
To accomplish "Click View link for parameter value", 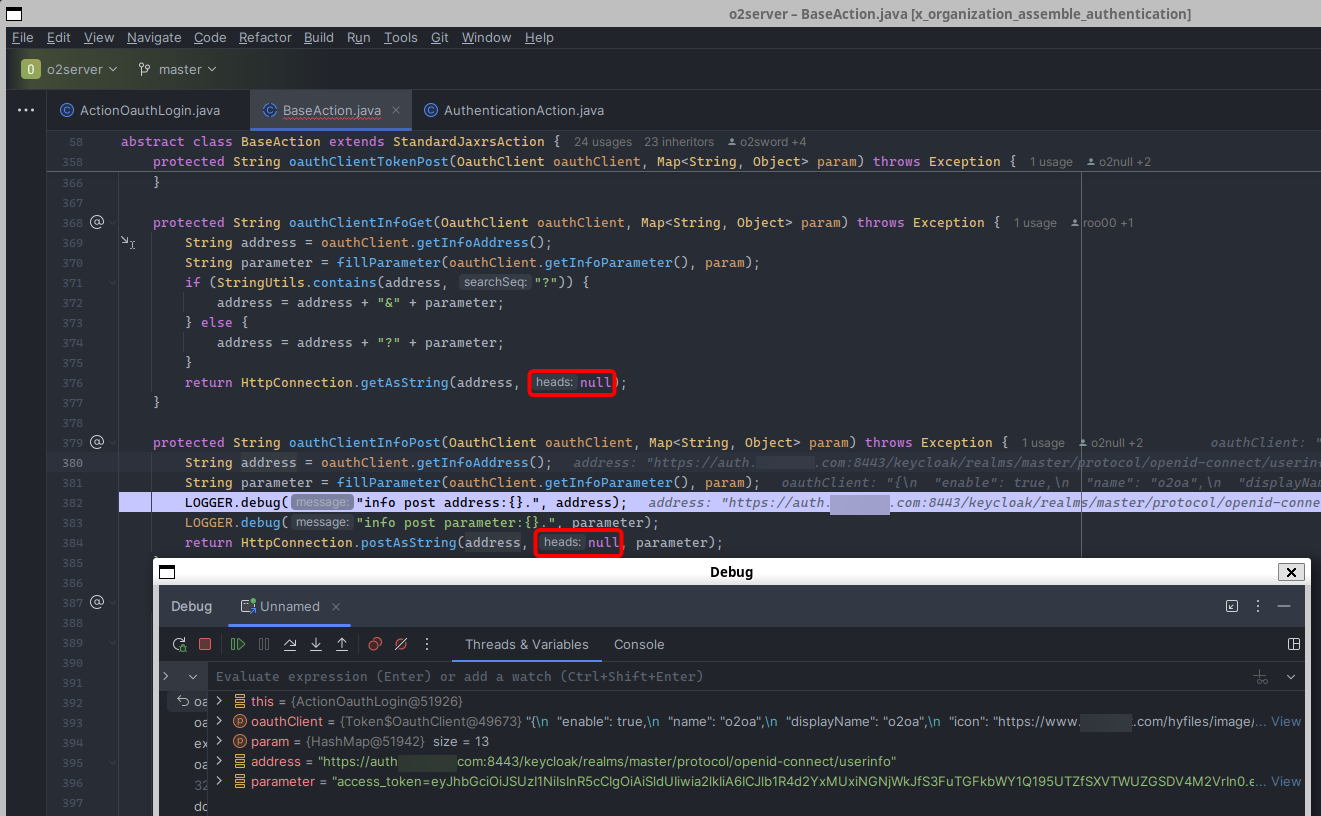I will click(x=1286, y=782).
